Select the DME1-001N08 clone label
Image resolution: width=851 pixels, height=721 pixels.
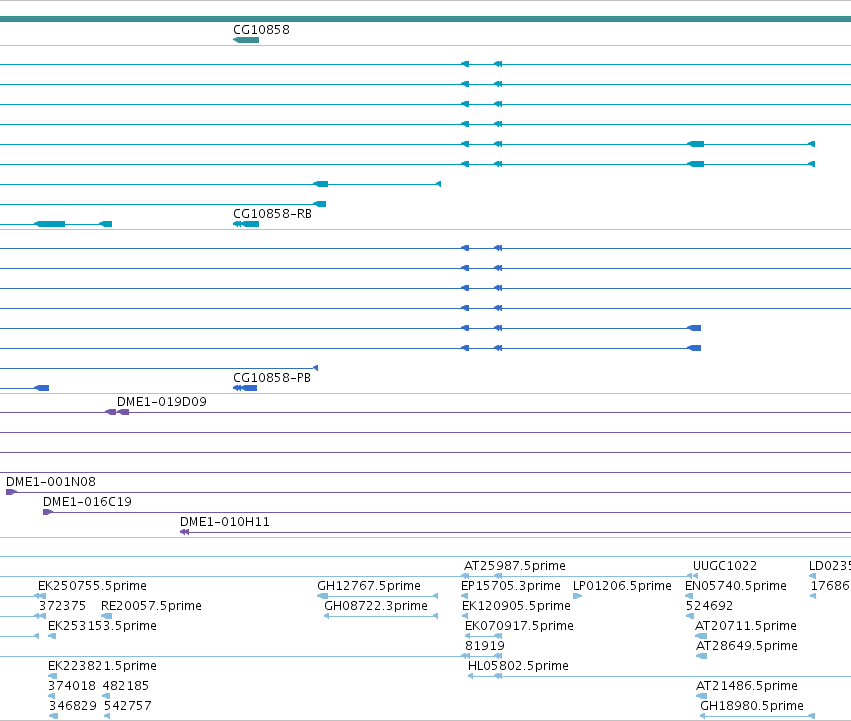pos(51,482)
